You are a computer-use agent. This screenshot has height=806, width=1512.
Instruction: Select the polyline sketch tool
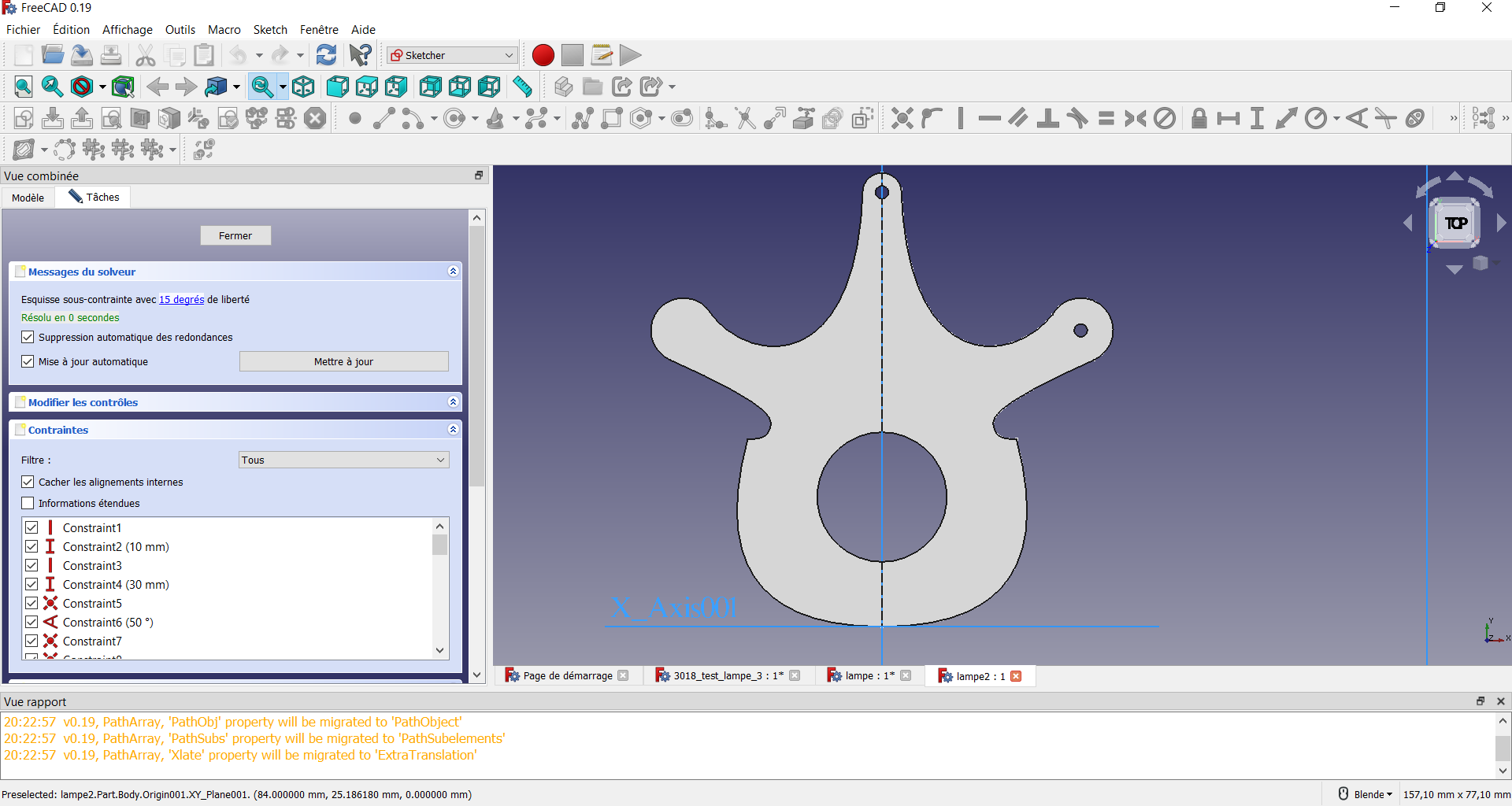click(583, 118)
